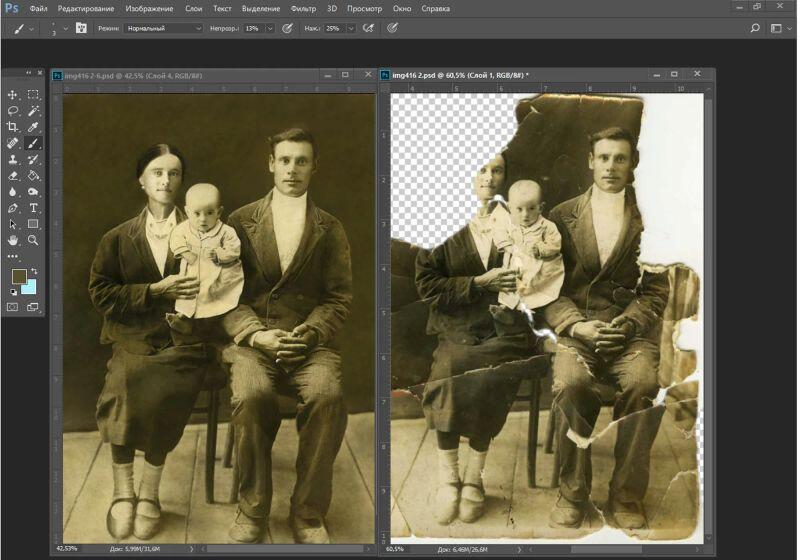Image resolution: width=800 pixels, height=560 pixels.
Task: Expand the opacity 13% dropdown arrow
Action: tap(270, 29)
